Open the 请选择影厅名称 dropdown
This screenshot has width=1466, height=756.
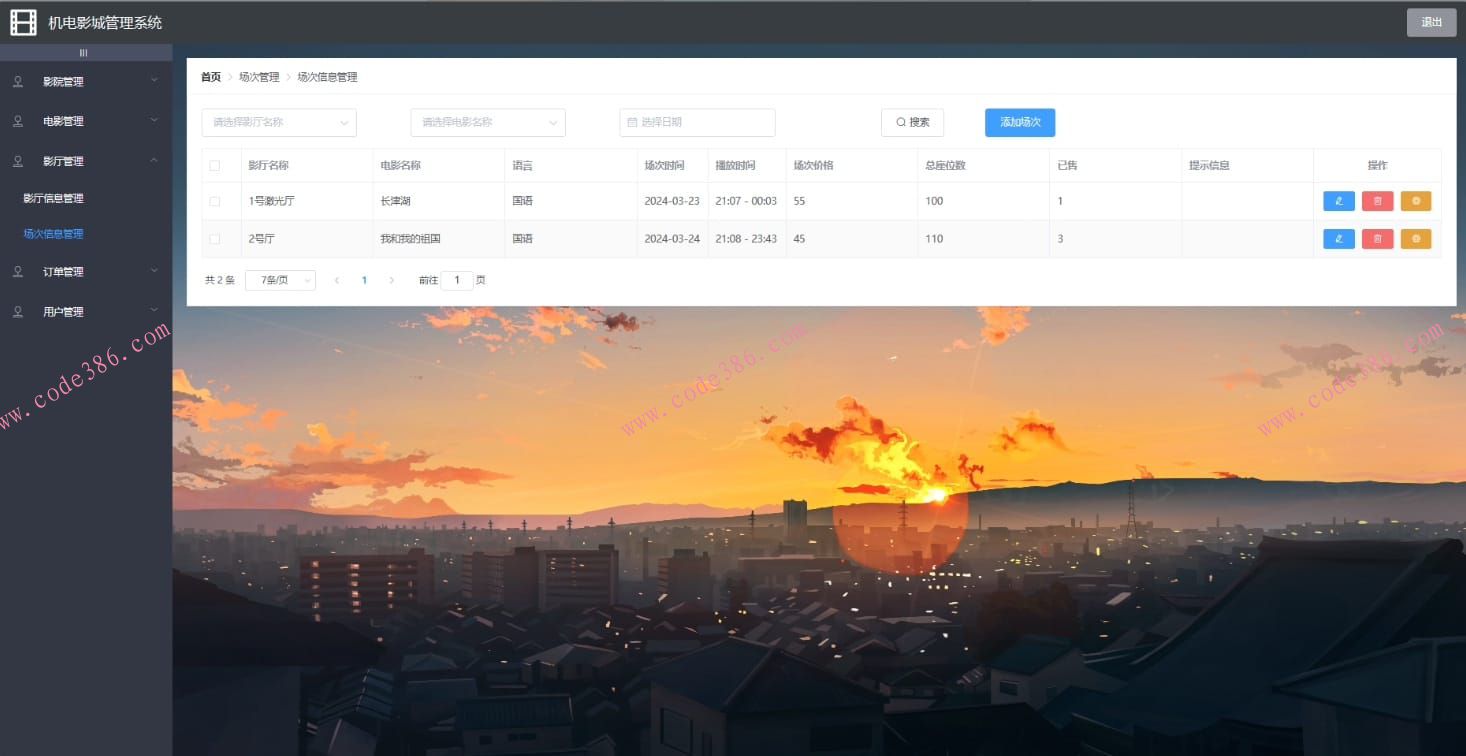pos(279,122)
